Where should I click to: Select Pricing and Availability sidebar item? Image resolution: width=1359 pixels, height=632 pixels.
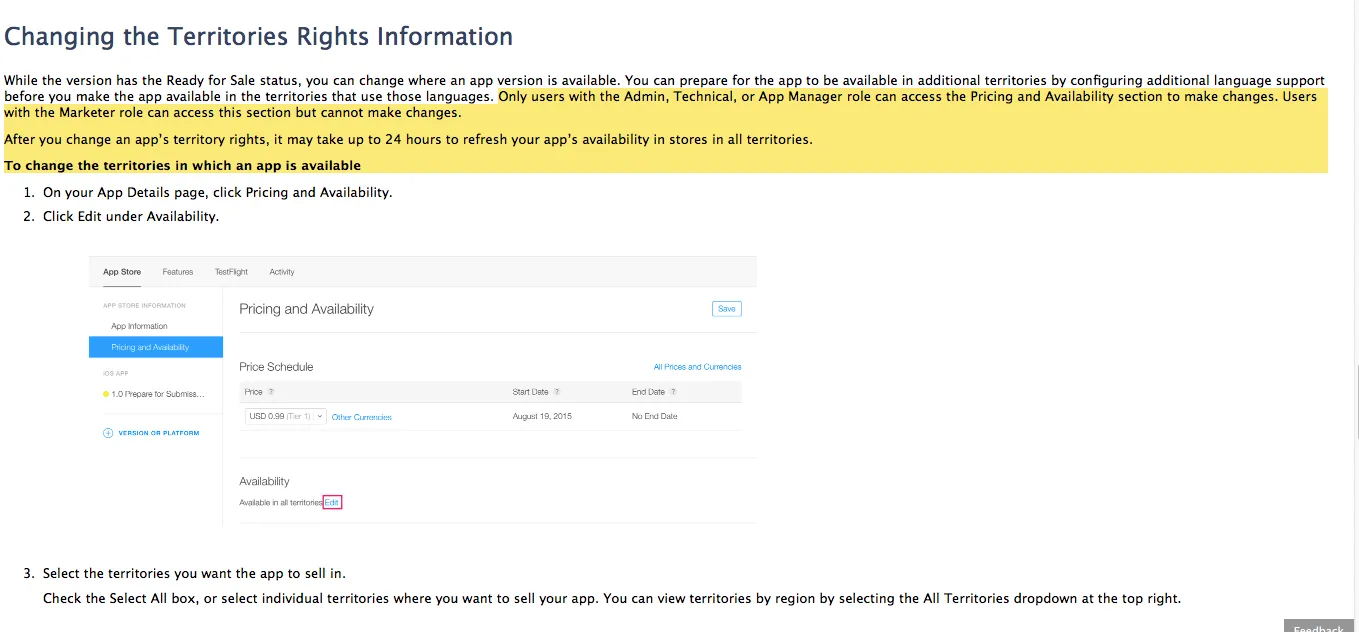point(151,347)
